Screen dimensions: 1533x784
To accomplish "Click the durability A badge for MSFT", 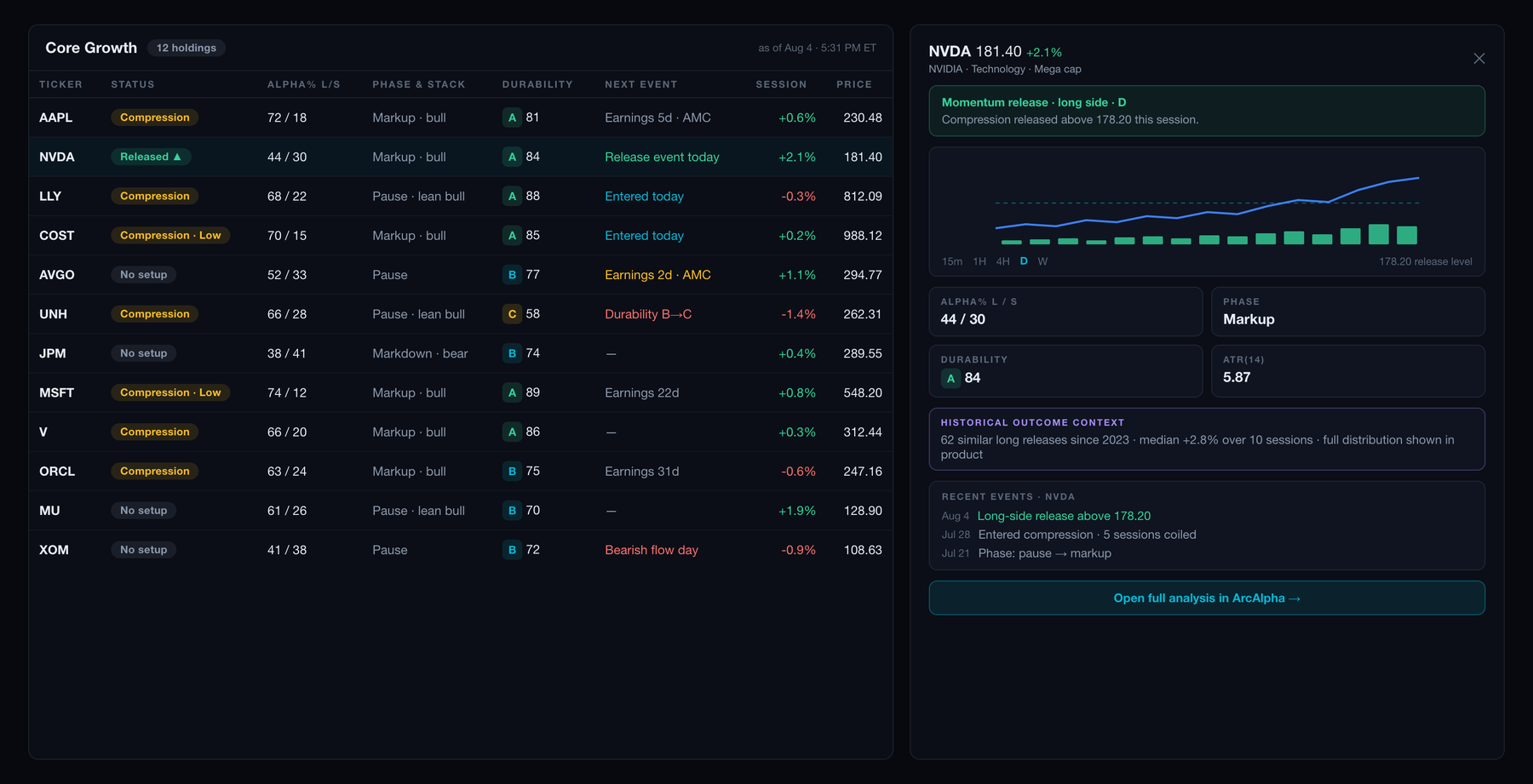I will point(512,392).
